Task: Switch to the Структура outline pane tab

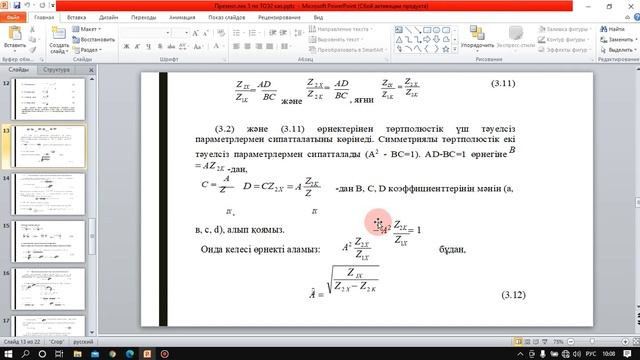Action: tap(56, 70)
